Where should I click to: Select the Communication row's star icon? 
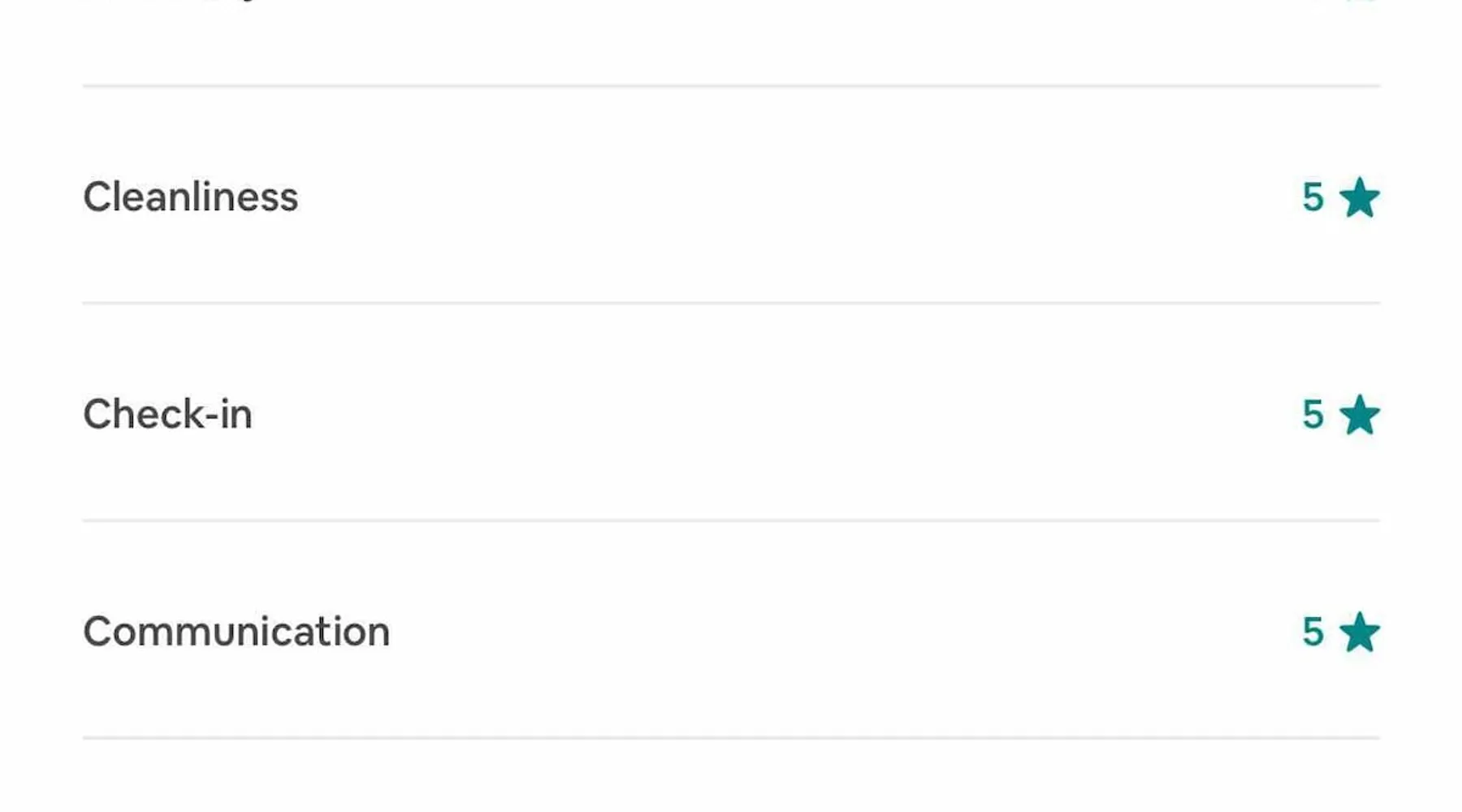click(x=1359, y=633)
